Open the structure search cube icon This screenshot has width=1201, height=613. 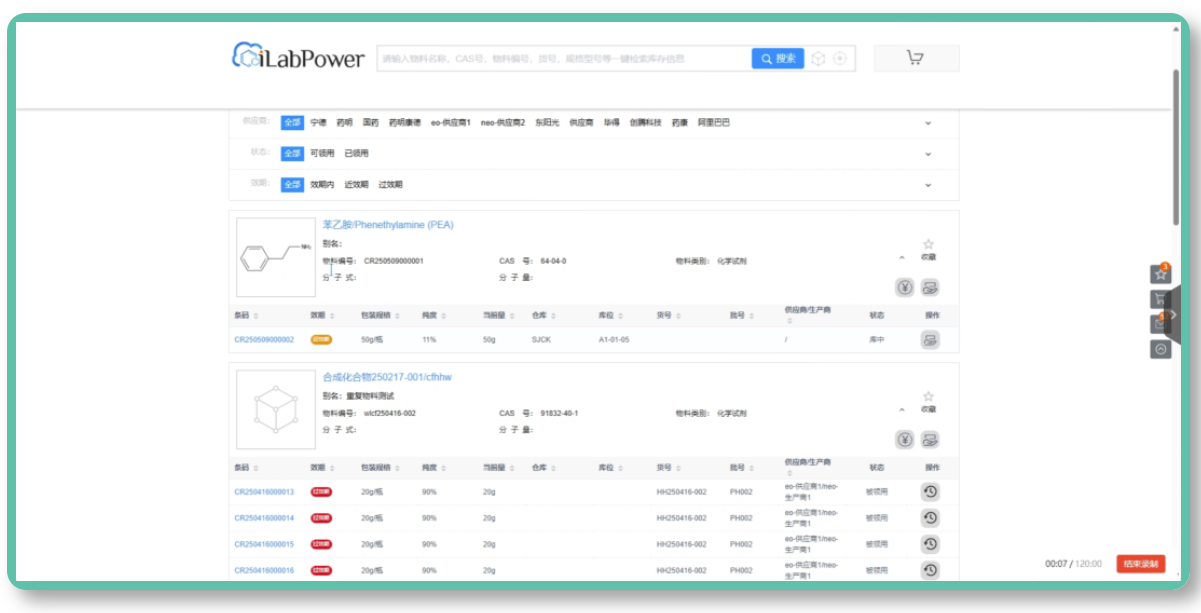818,59
